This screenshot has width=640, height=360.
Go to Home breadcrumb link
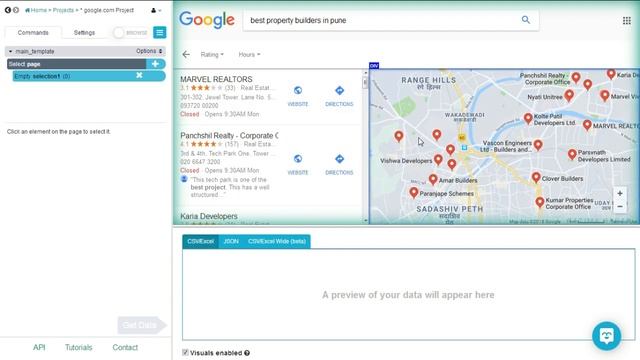pos(36,10)
